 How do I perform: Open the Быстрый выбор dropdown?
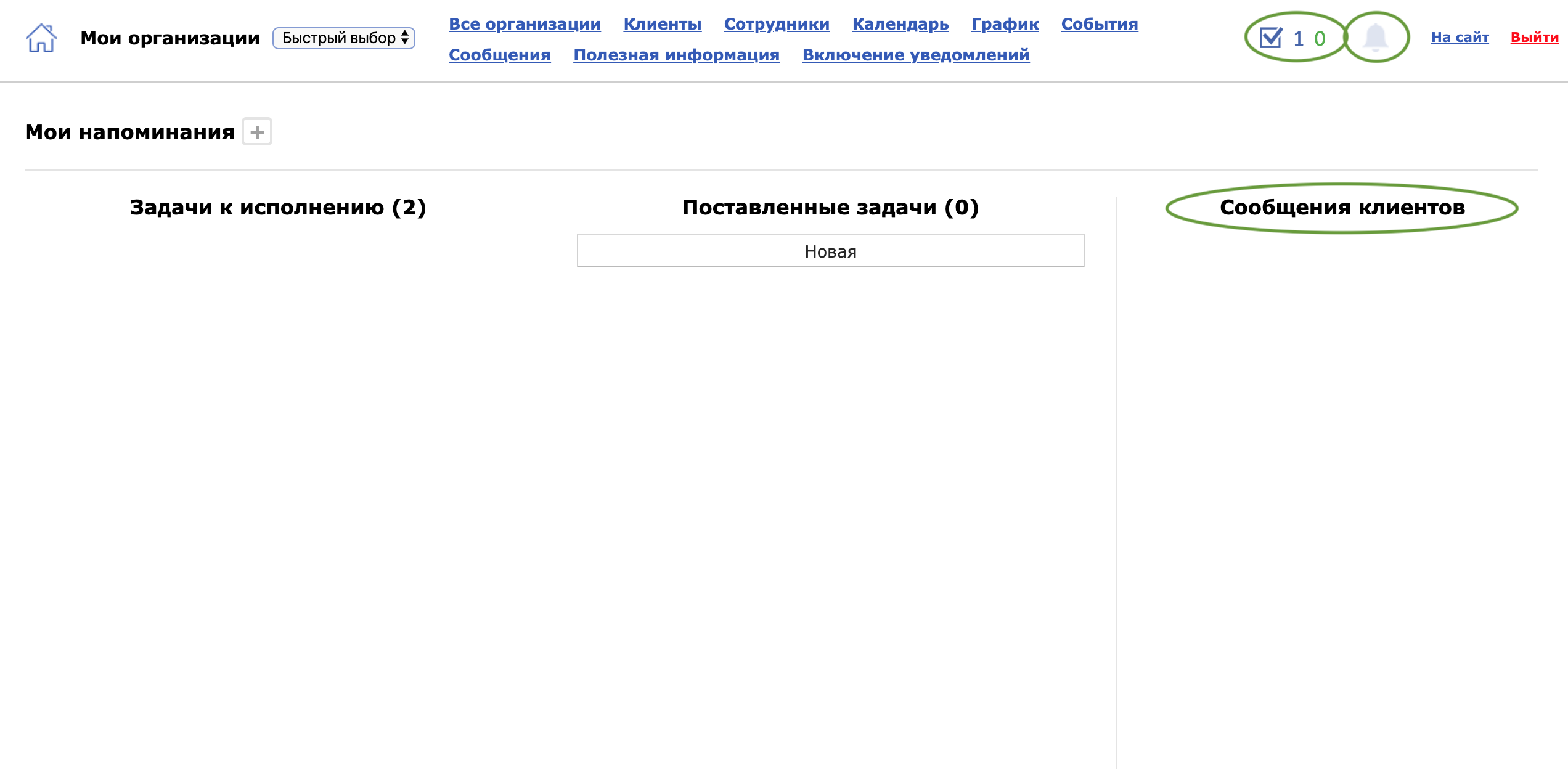(x=344, y=38)
